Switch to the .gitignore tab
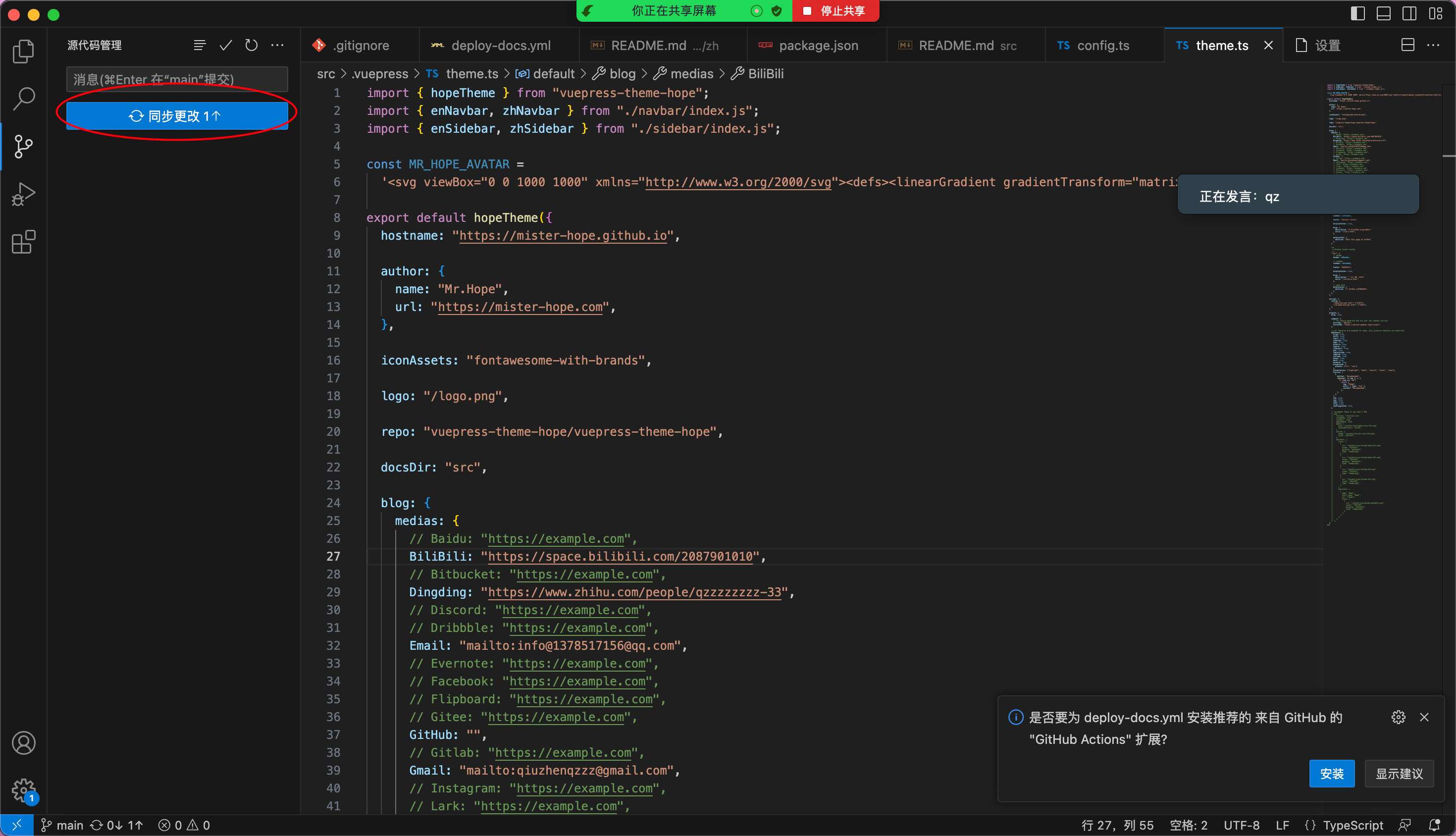 tap(360, 46)
